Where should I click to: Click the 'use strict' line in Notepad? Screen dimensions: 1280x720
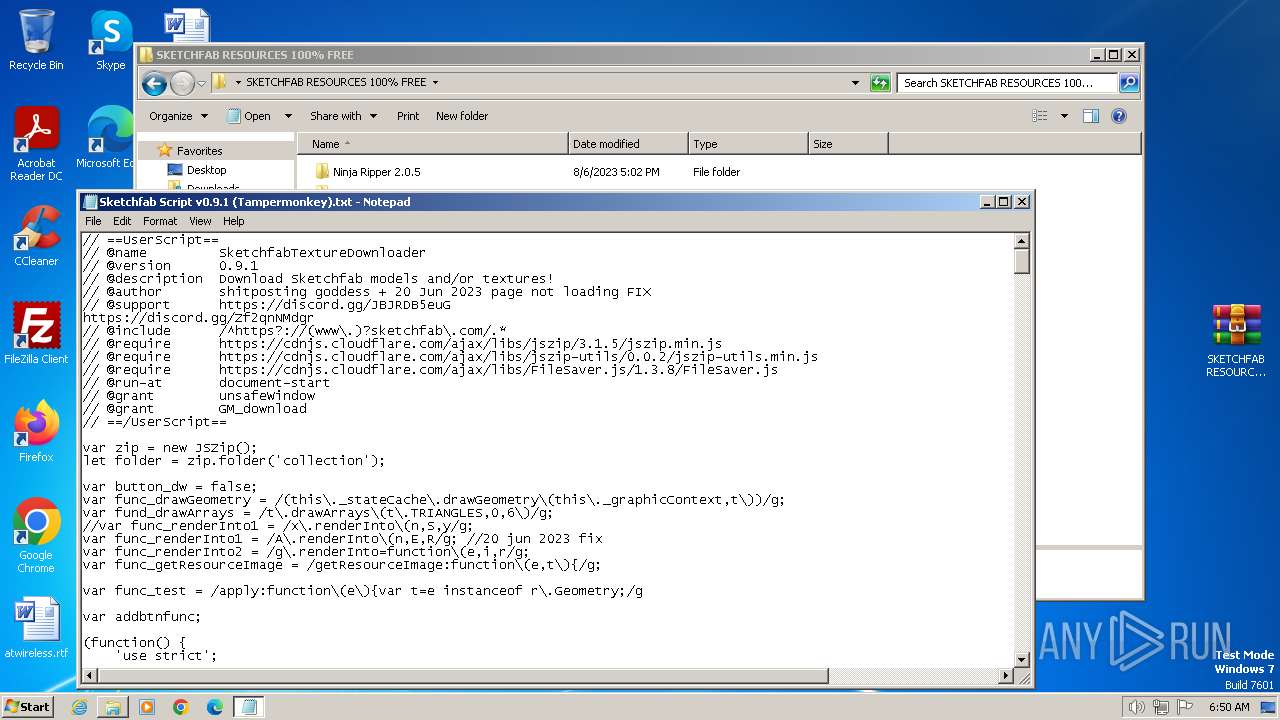[x=165, y=656]
